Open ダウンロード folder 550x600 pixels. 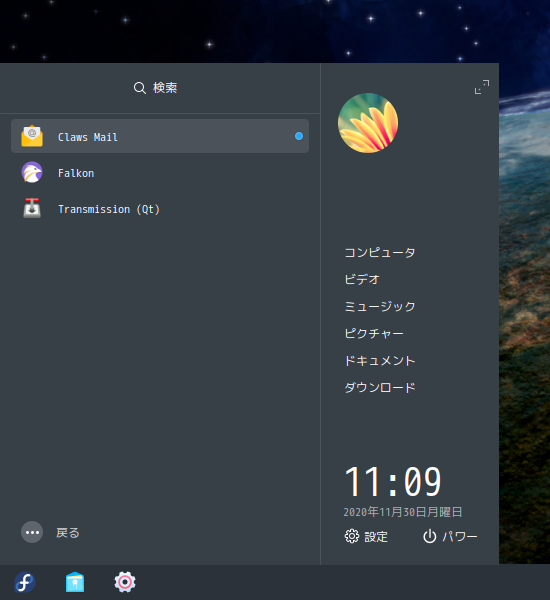click(380, 388)
